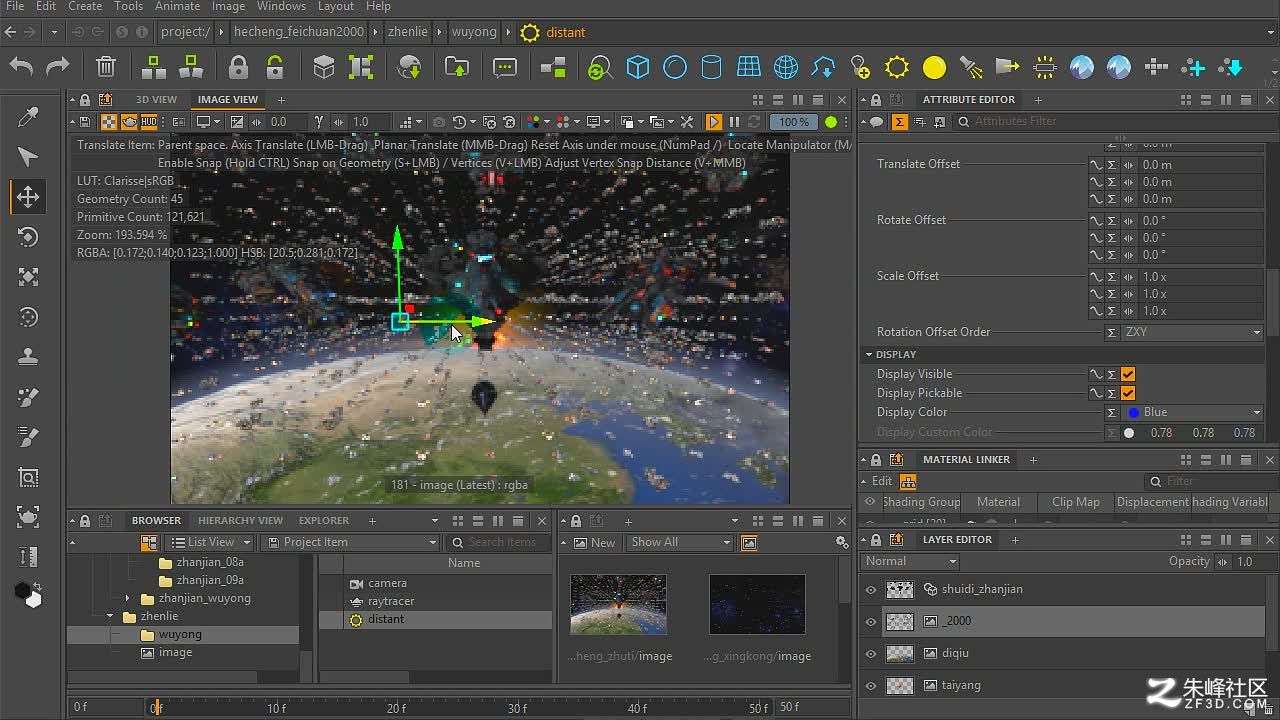The height and width of the screenshot is (720, 1280).
Task: Switch to the 3D VIEW tab
Action: (x=157, y=99)
